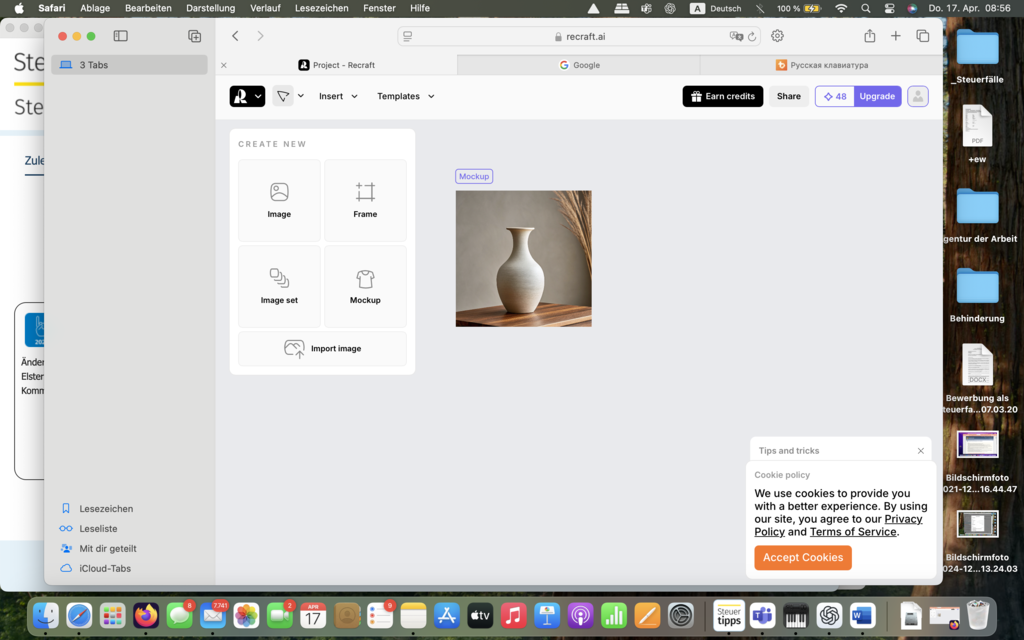Open the Verlauf menu
Image resolution: width=1024 pixels, height=640 pixels.
265,8
